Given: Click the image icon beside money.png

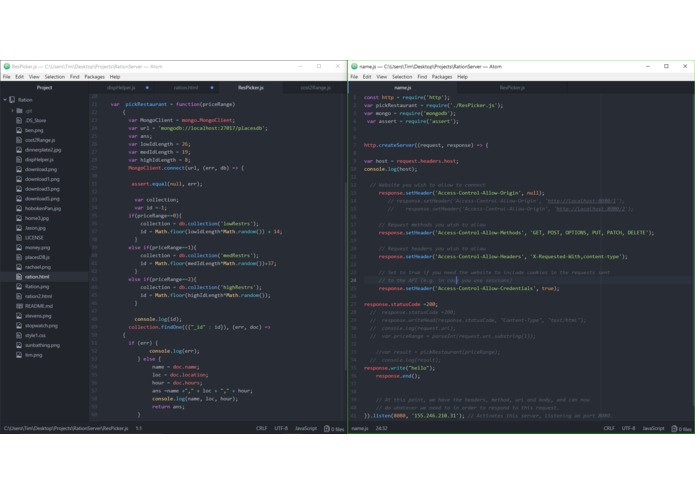Looking at the screenshot, I should [x=19, y=247].
